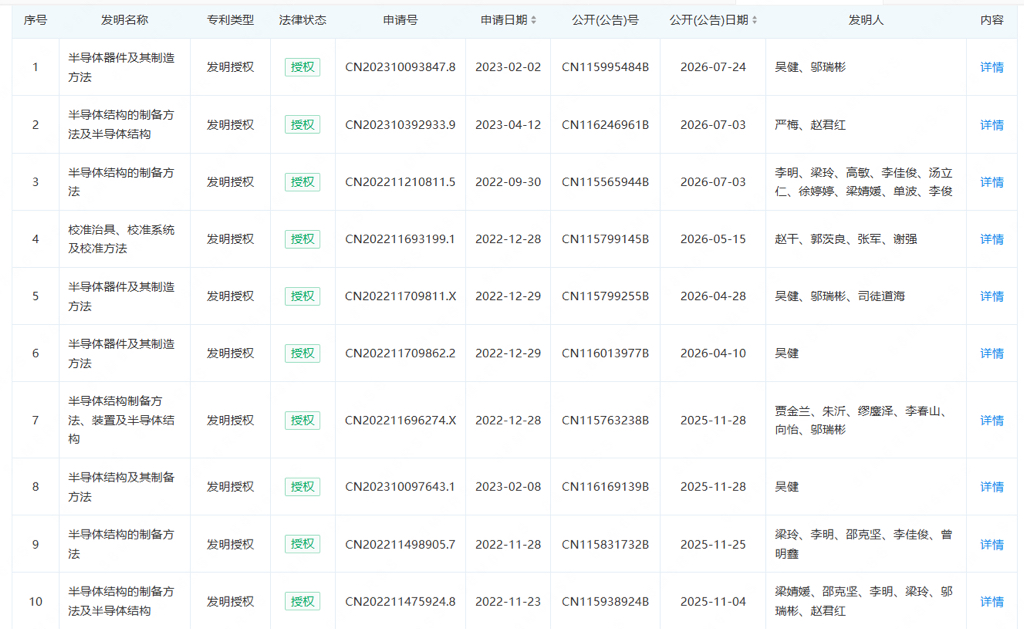Viewport: 1024px width, 629px height.
Task: Sort by 申请日期 column arrows
Action: click(x=534, y=20)
